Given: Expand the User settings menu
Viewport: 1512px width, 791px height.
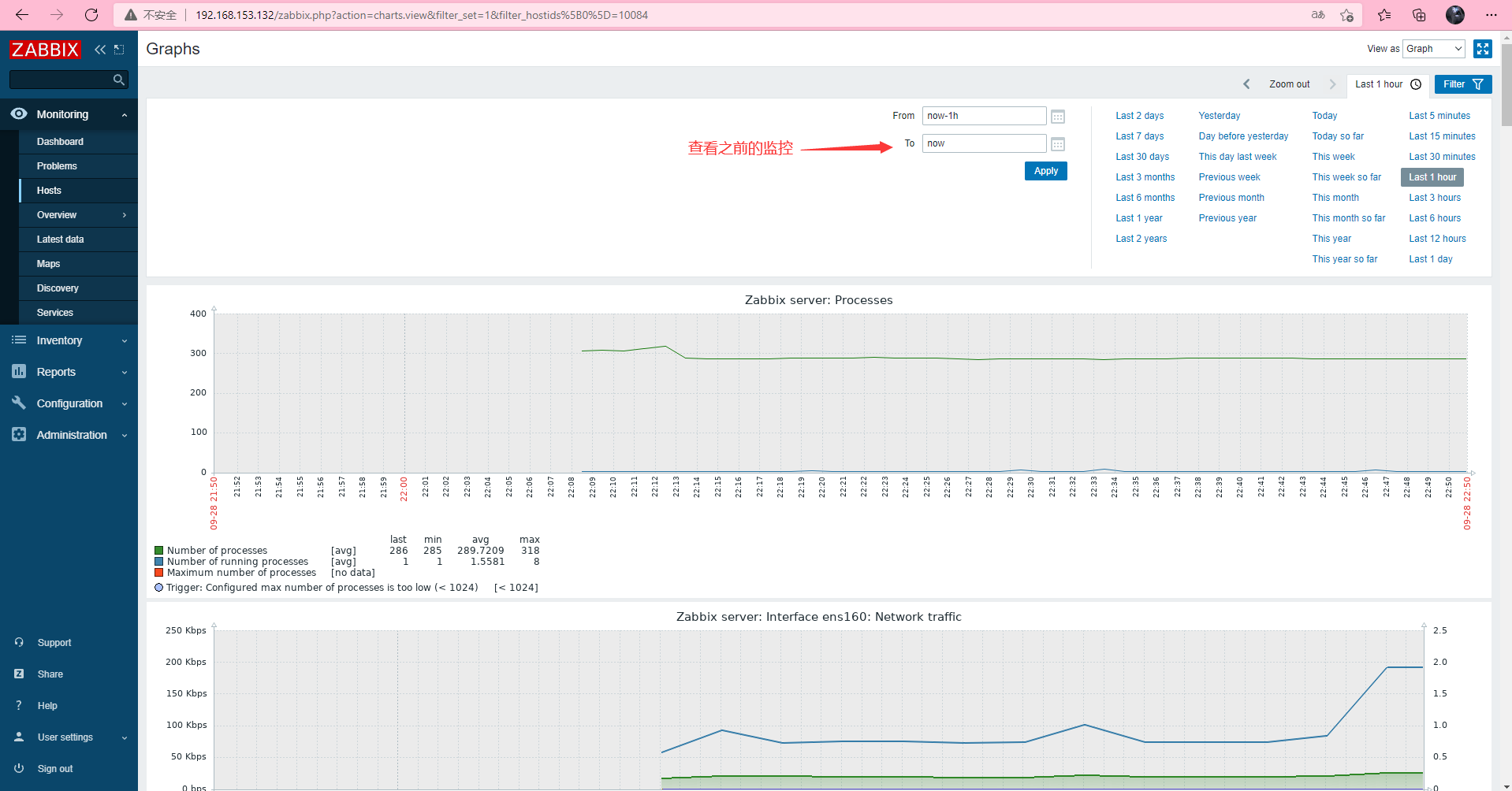Looking at the screenshot, I should click(x=125, y=738).
